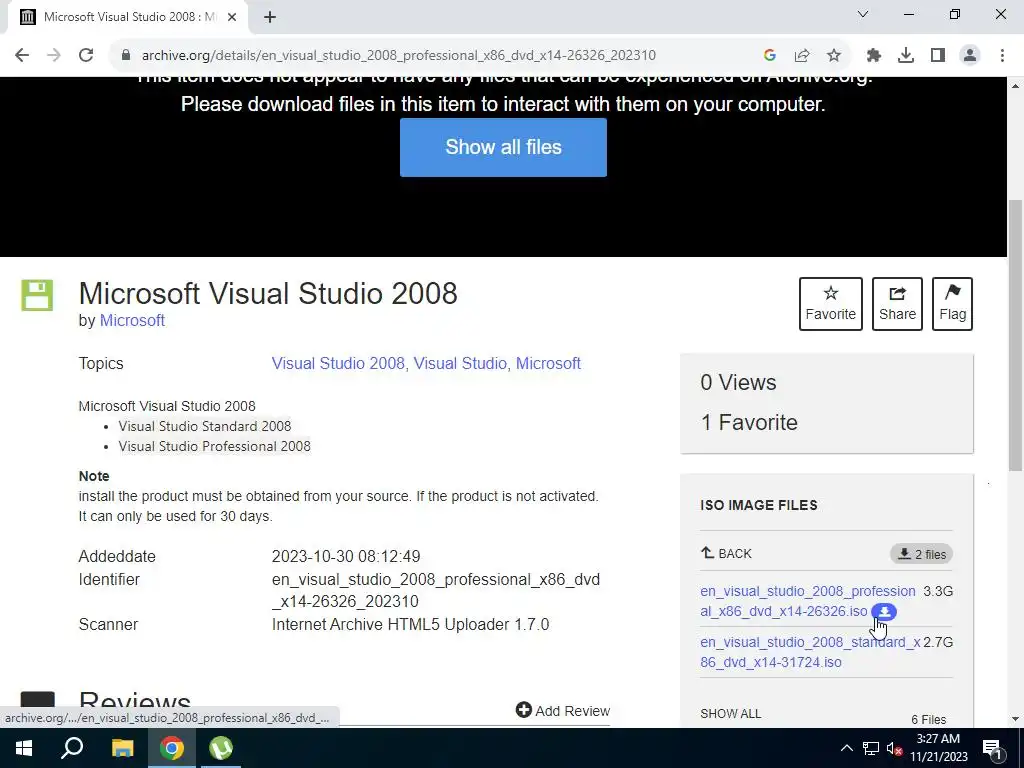Open the Chrome three-dot menu
The width and height of the screenshot is (1024, 768).
pos(1002,55)
